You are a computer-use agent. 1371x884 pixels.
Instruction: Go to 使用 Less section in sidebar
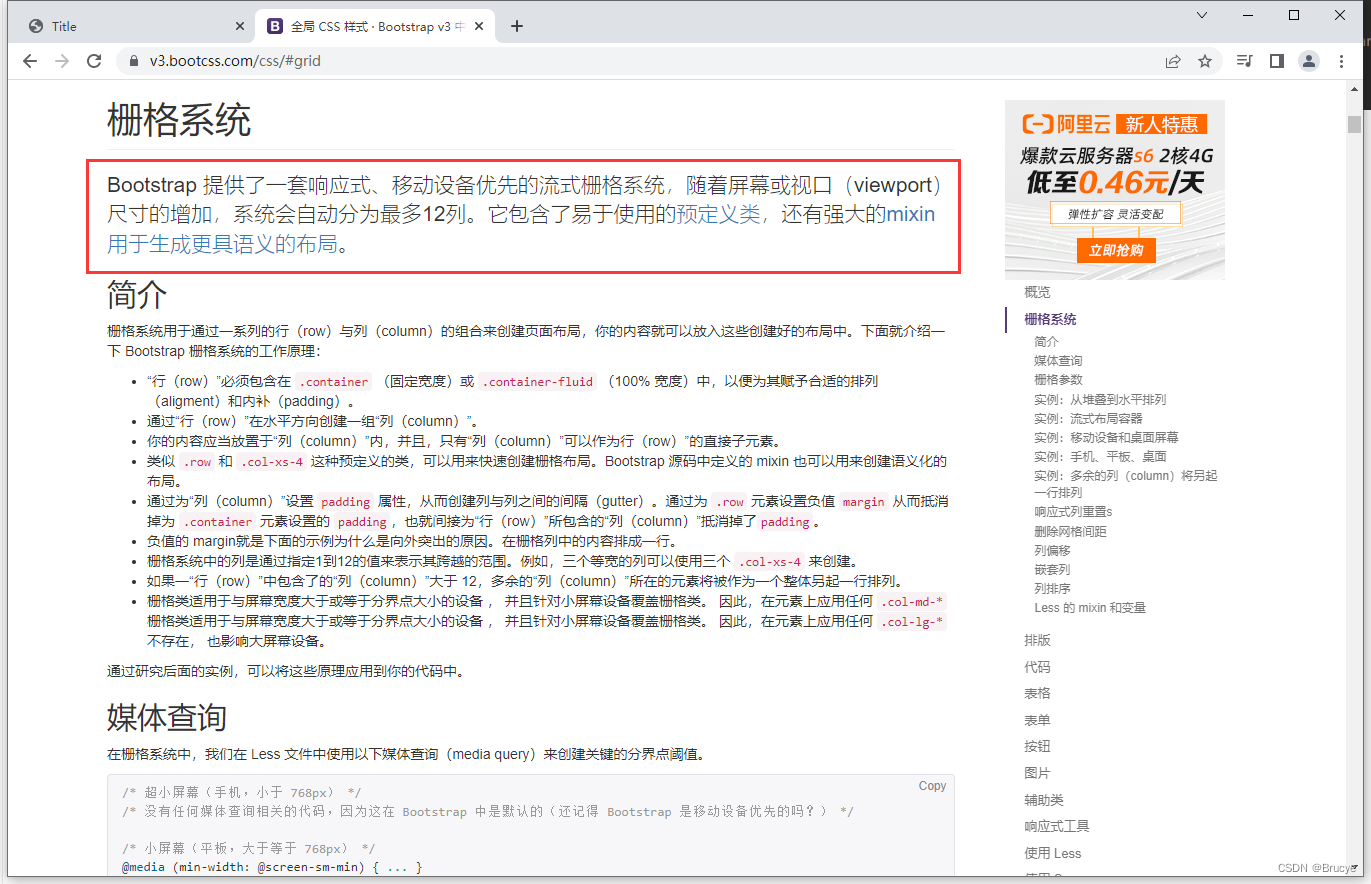[1053, 853]
